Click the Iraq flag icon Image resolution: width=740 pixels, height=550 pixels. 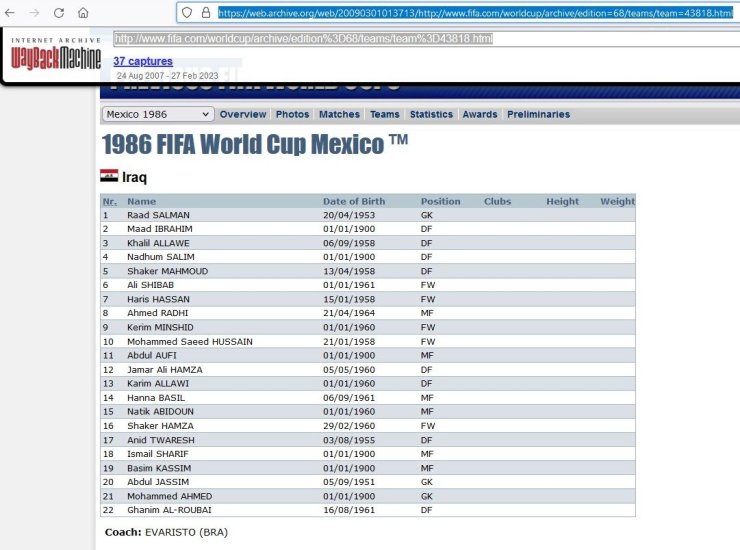click(x=109, y=176)
